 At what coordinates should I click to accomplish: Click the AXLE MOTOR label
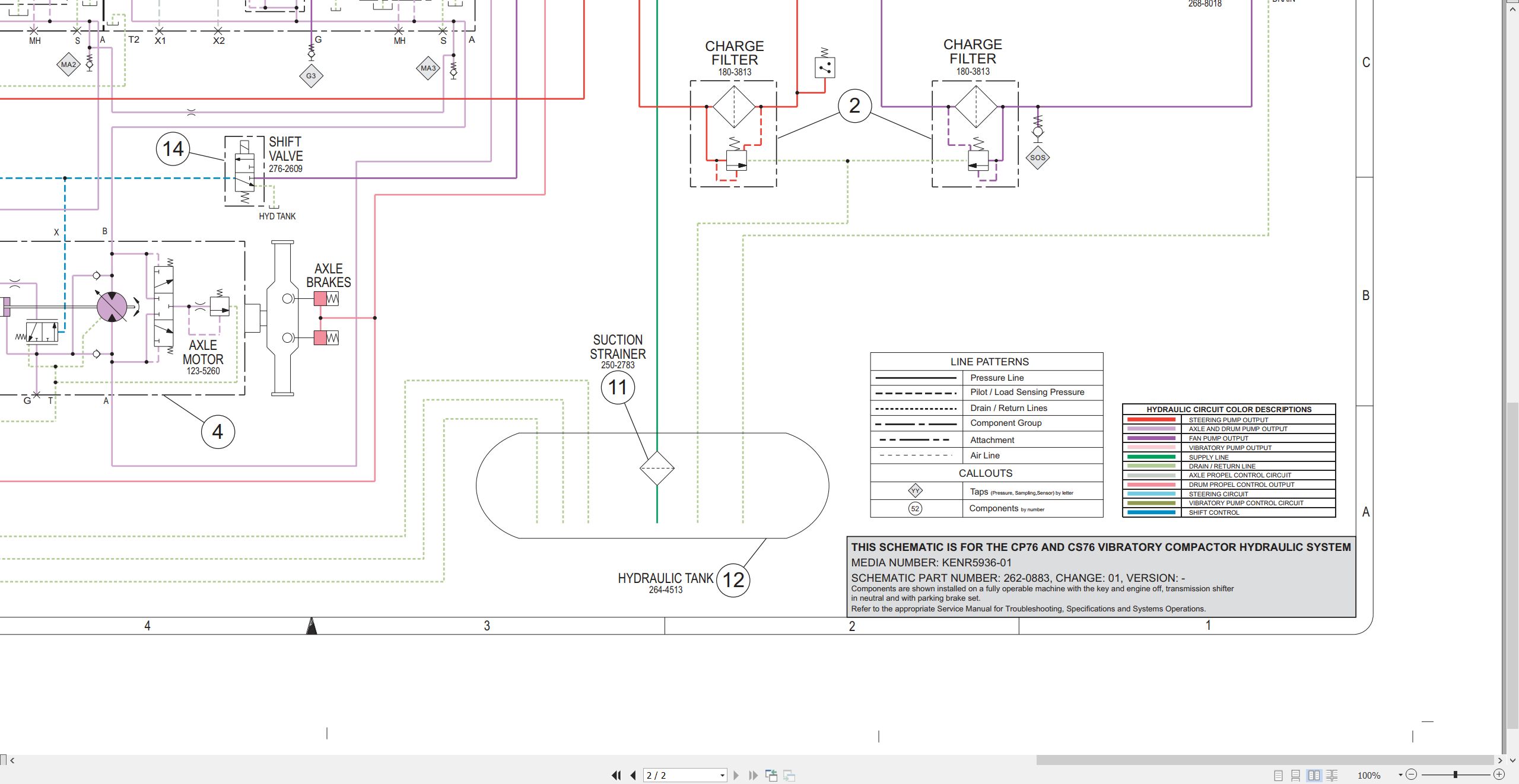point(203,352)
